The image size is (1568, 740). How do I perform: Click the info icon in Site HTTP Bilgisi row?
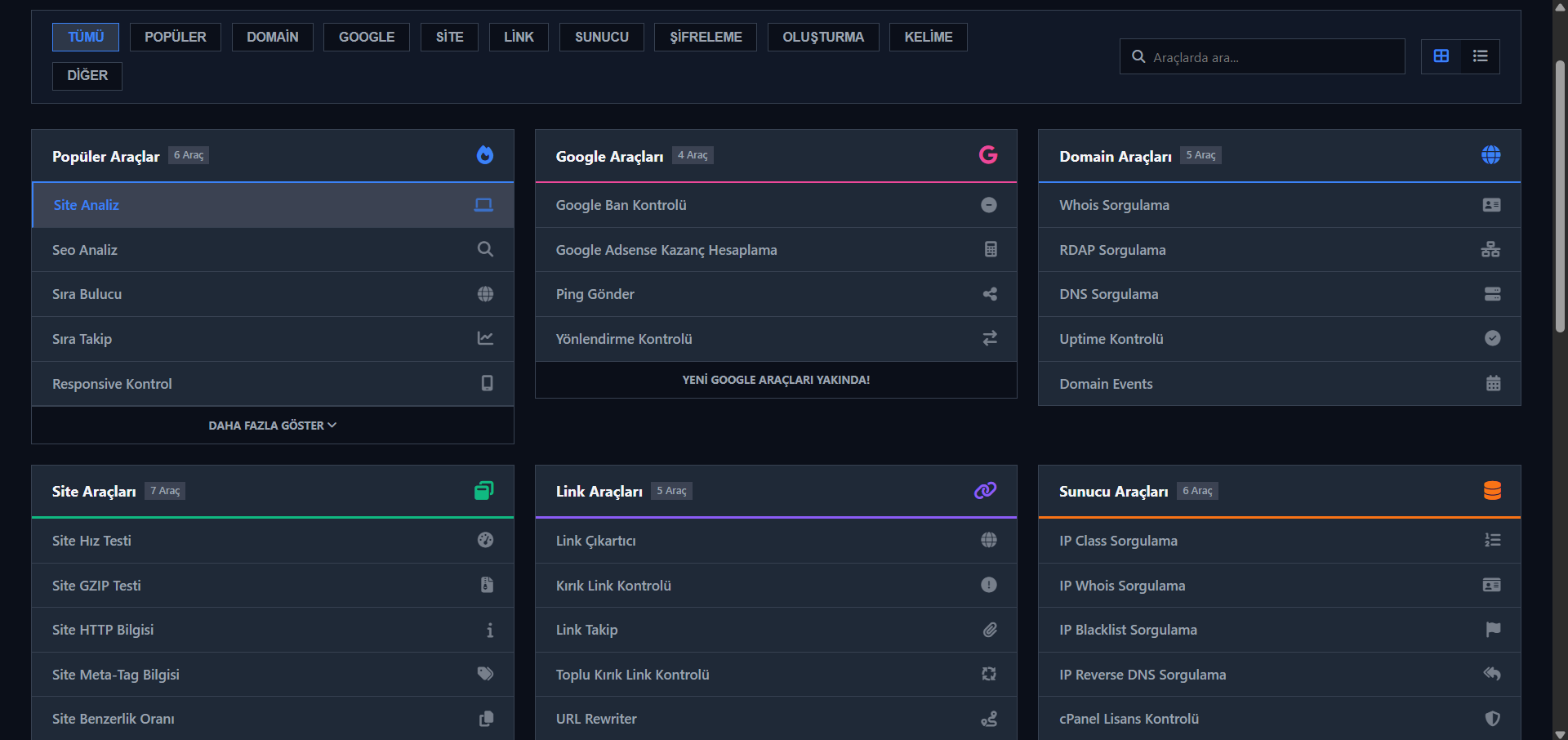[489, 630]
